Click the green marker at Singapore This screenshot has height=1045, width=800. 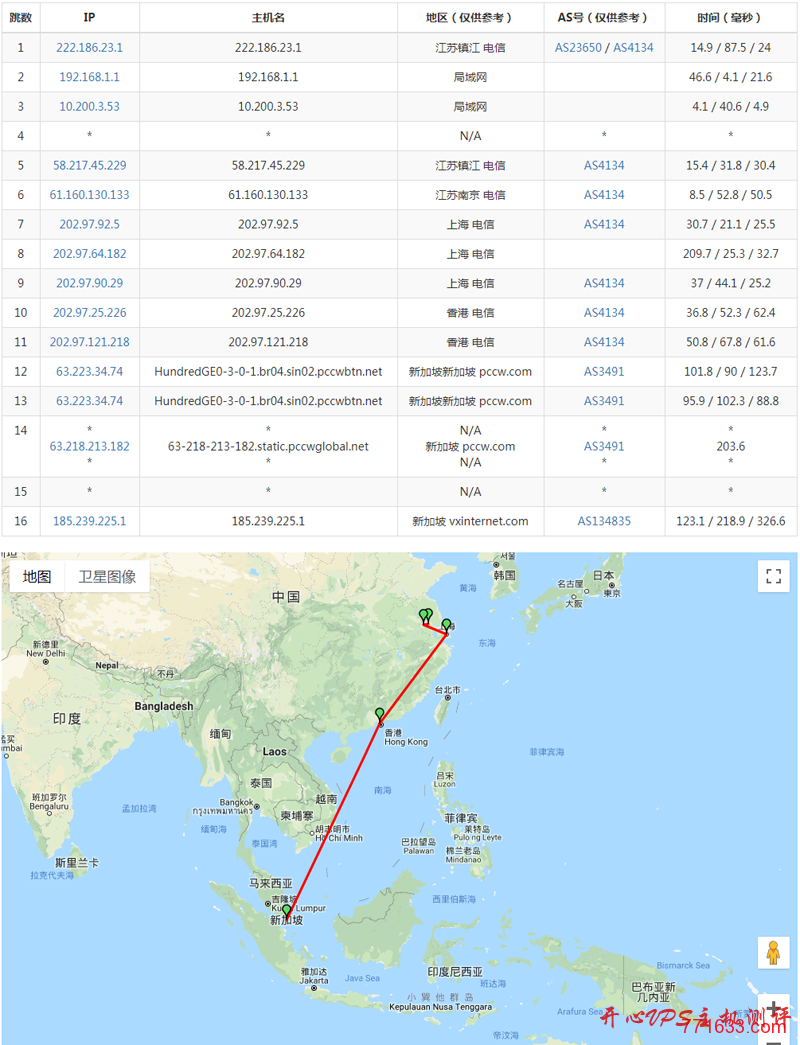coord(285,910)
